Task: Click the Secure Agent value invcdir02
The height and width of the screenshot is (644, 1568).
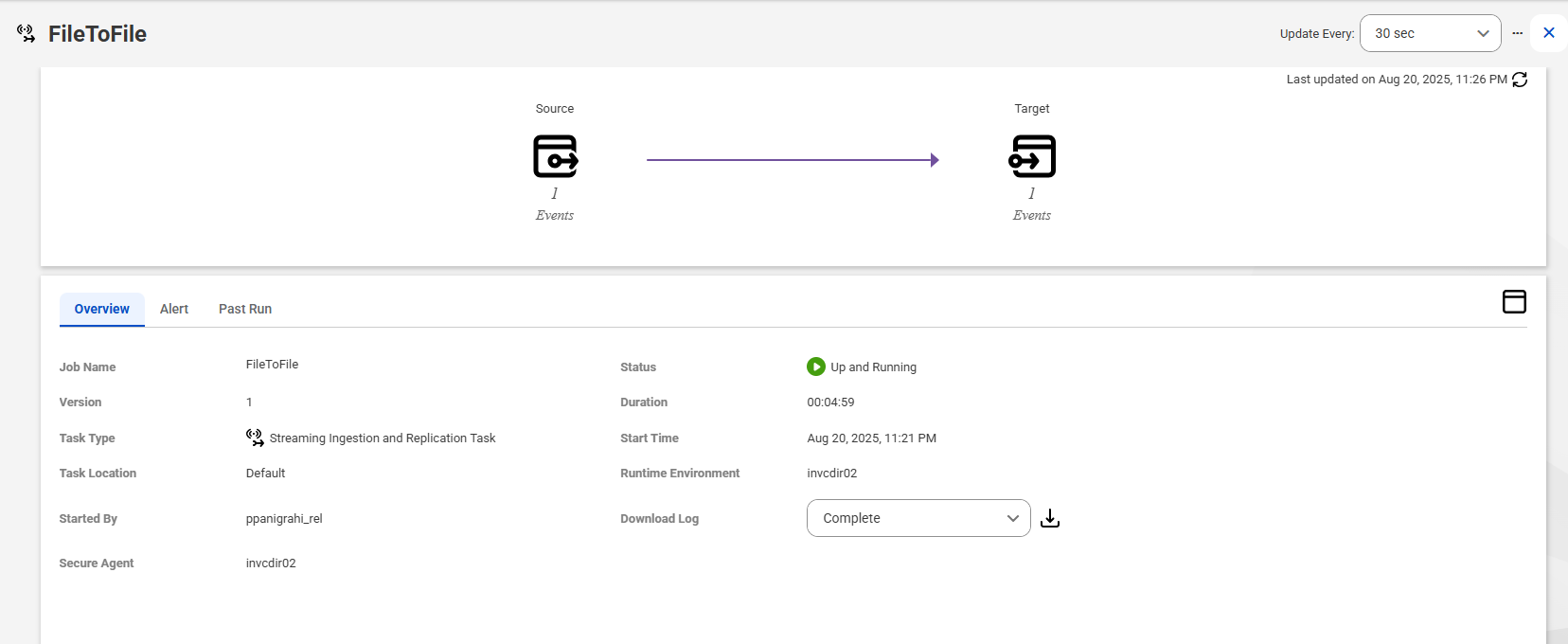Action: [271, 563]
